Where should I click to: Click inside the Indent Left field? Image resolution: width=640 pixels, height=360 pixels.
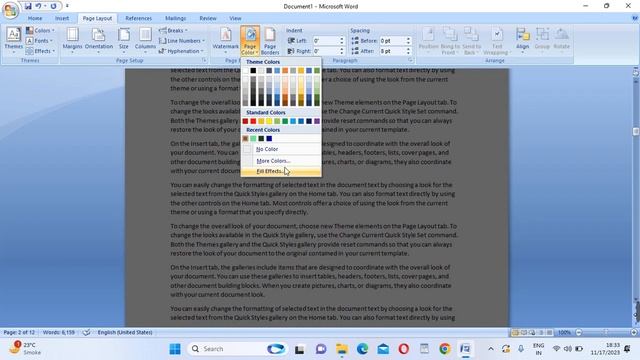pos(325,41)
